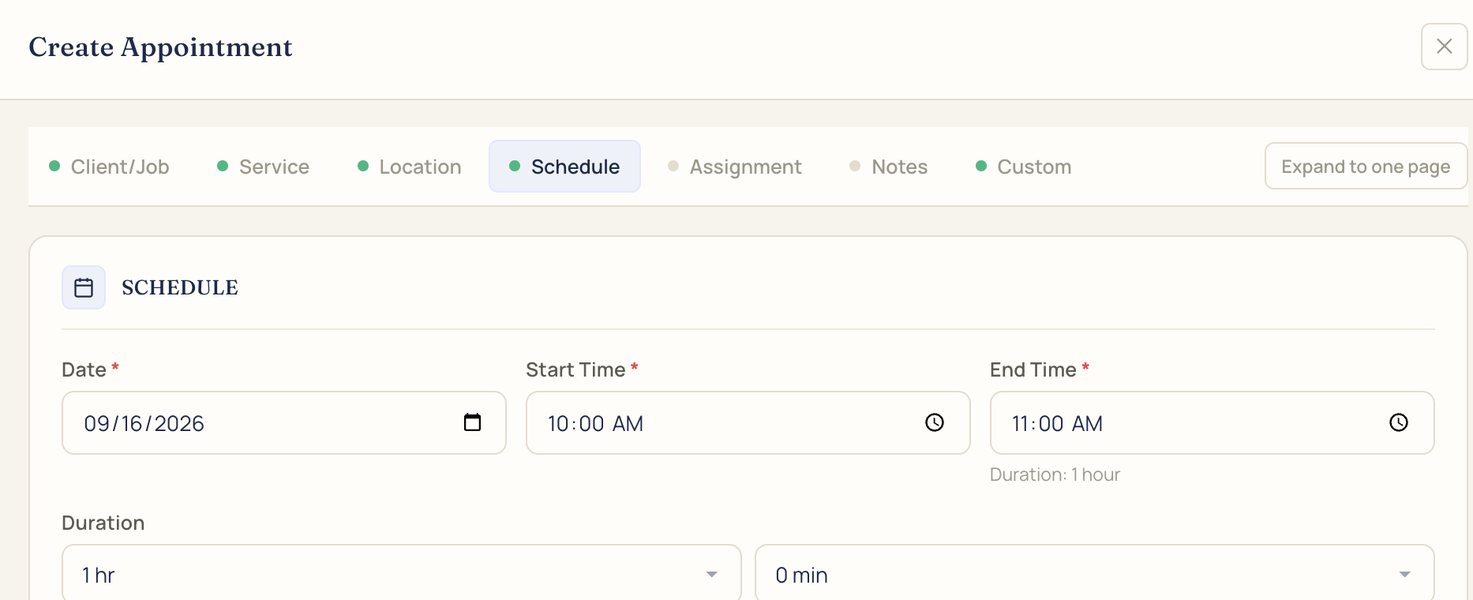Close the Create Appointment dialog
Image resolution: width=1473 pixels, height=600 pixels.
[x=1444, y=46]
